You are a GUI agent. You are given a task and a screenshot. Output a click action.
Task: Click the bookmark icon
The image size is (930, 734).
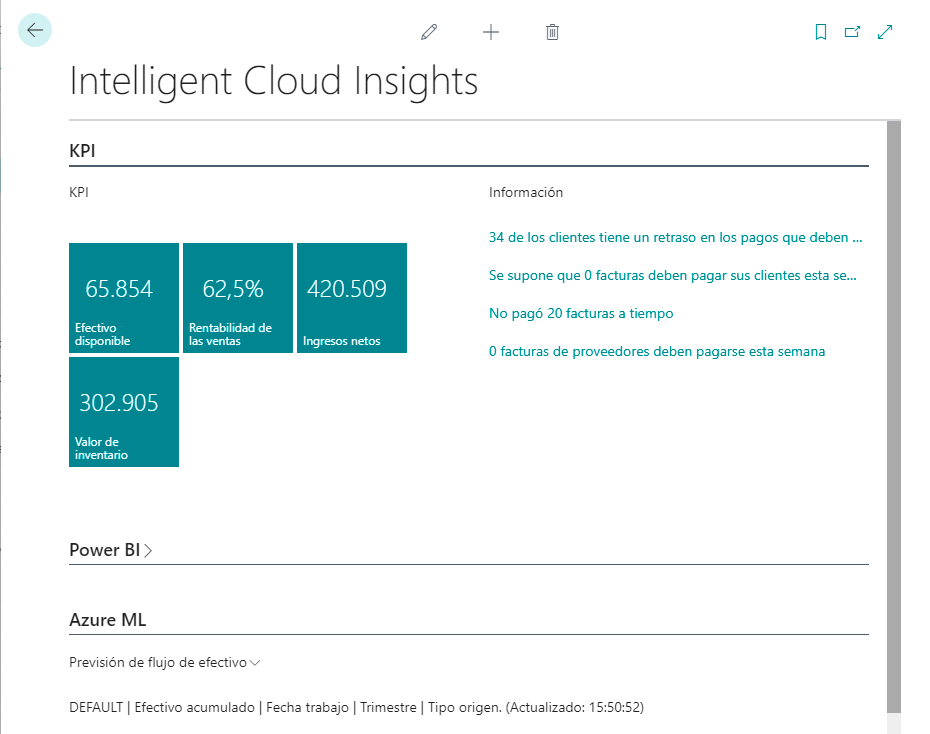tap(821, 32)
